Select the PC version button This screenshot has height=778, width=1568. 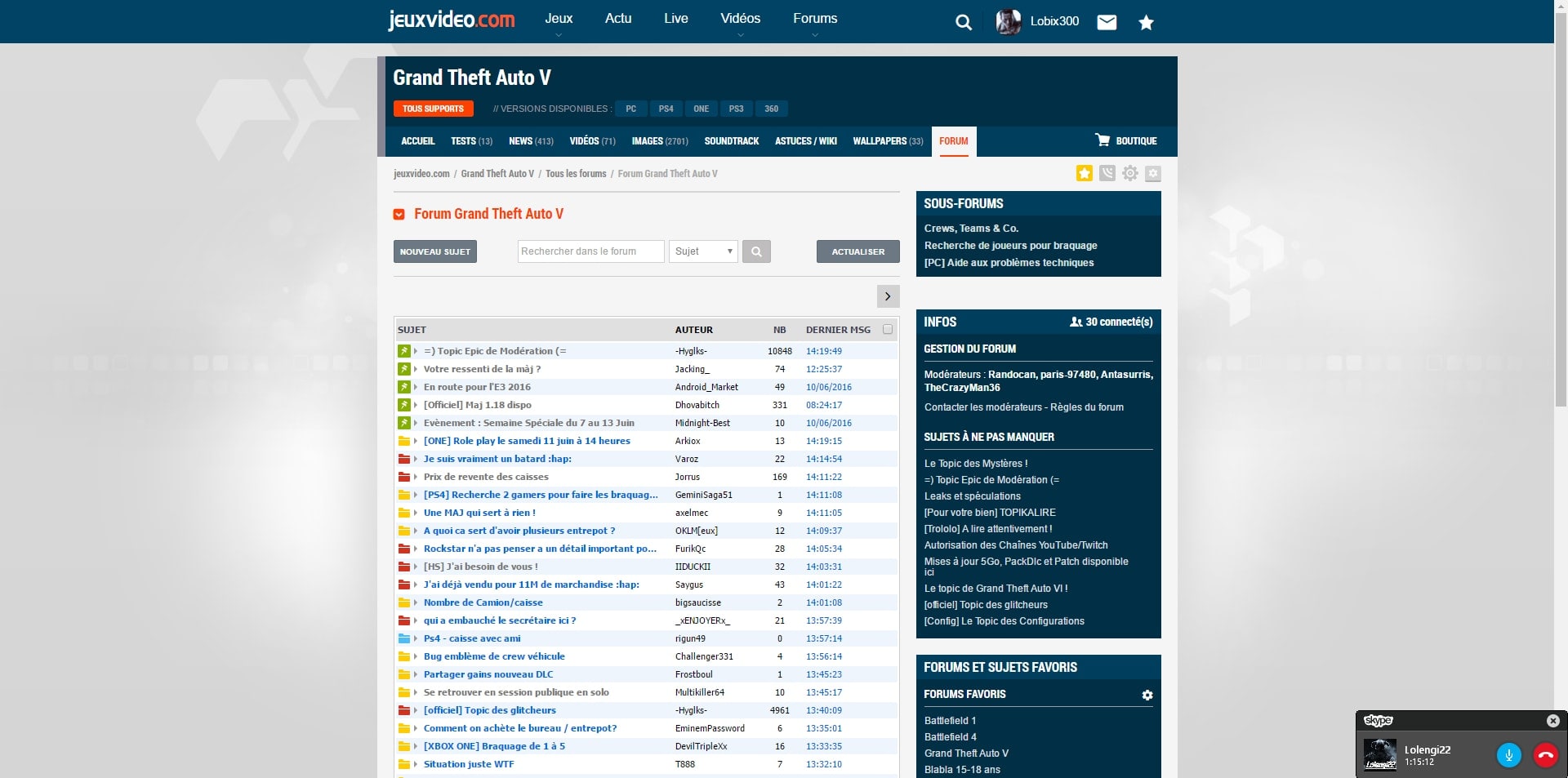(631, 109)
